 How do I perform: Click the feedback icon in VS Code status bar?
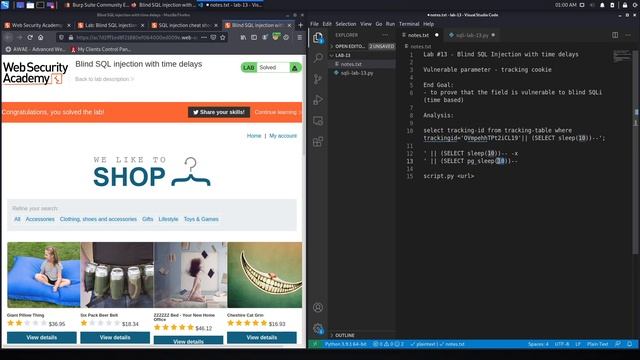[x=618, y=344]
